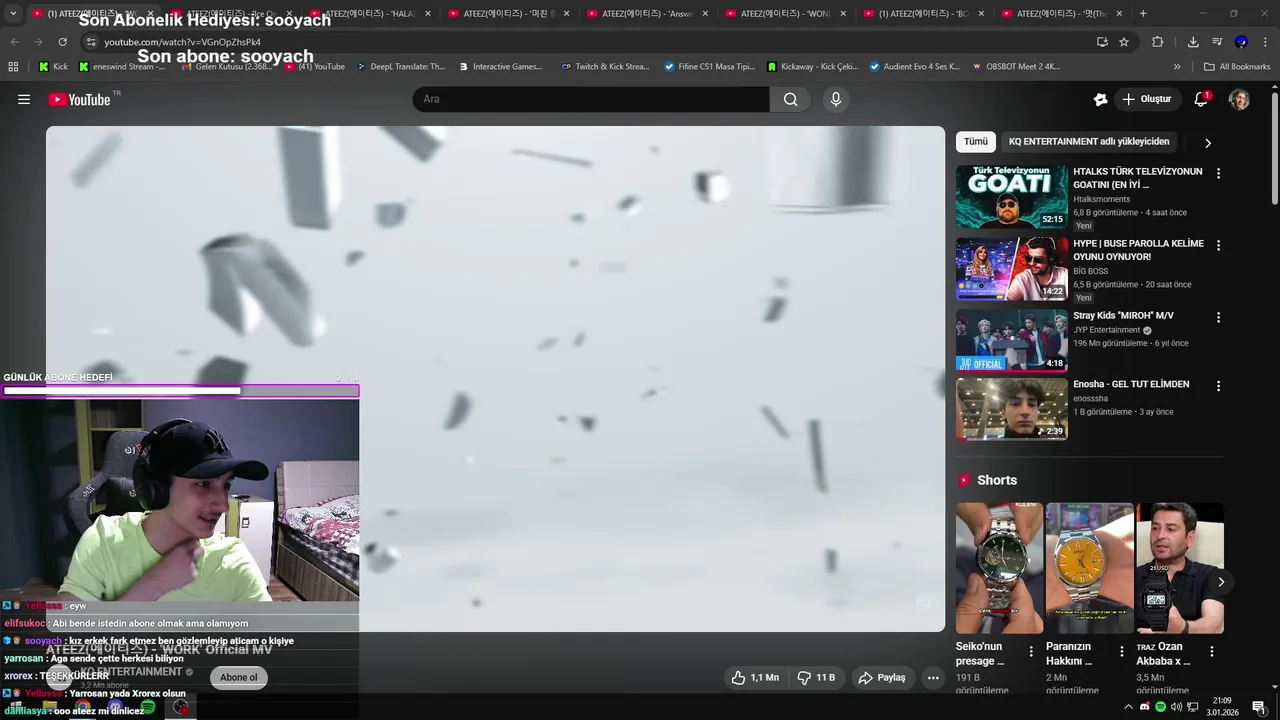Image resolution: width=1280 pixels, height=720 pixels.
Task: Click the search magnifier button
Action: pos(791,99)
